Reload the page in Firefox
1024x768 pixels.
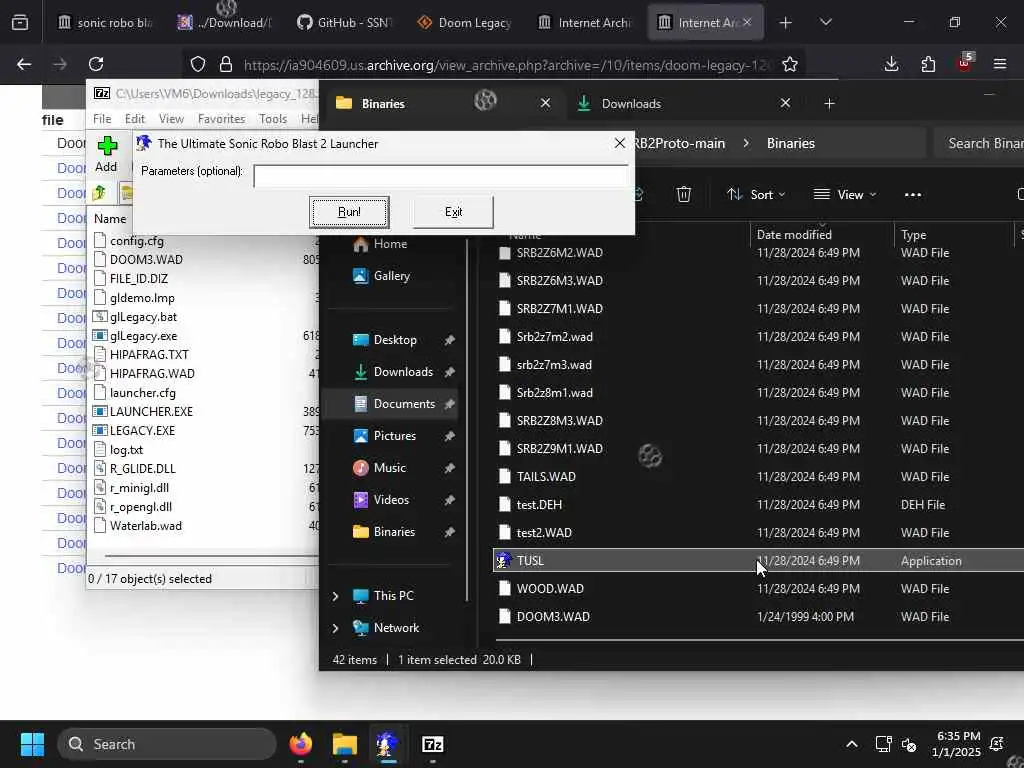tap(96, 64)
